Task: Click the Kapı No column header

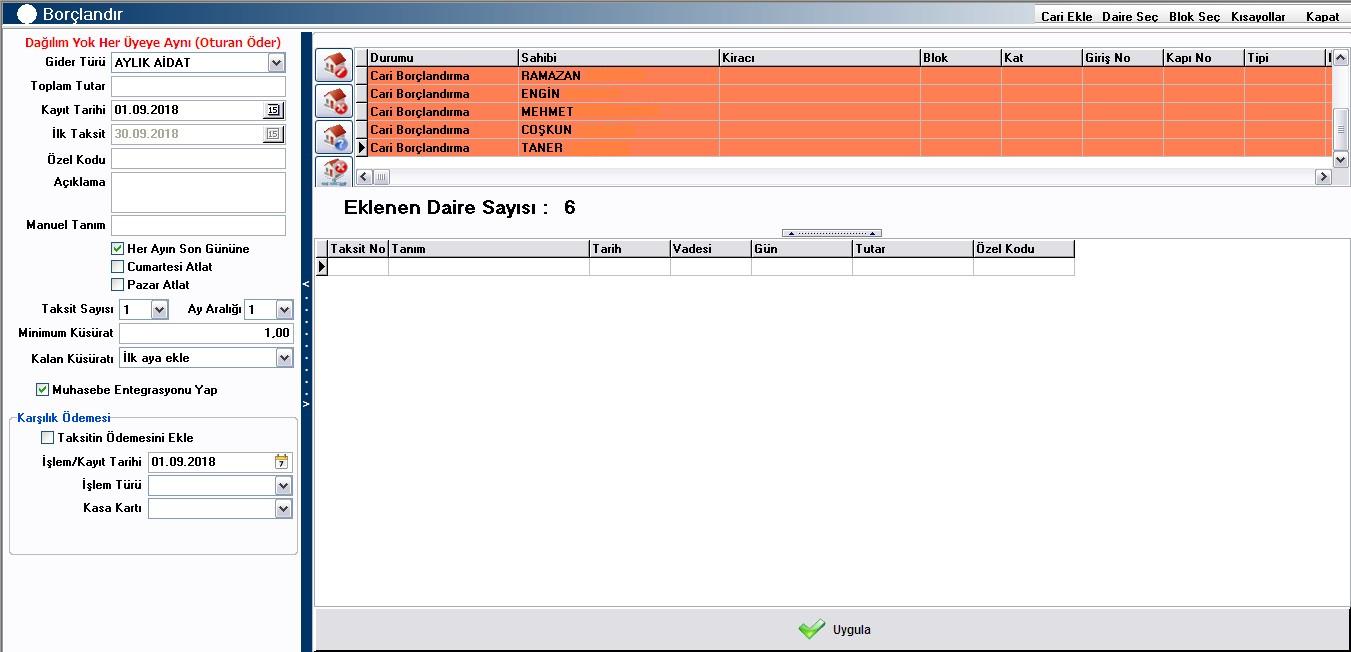Action: 1204,58
